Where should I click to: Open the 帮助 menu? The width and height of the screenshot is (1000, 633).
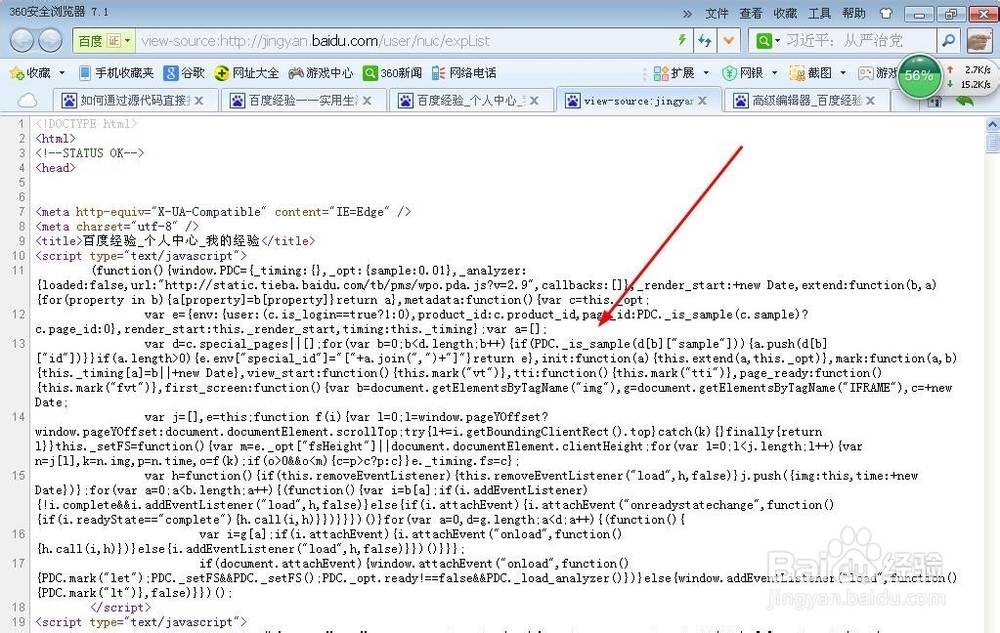click(854, 13)
